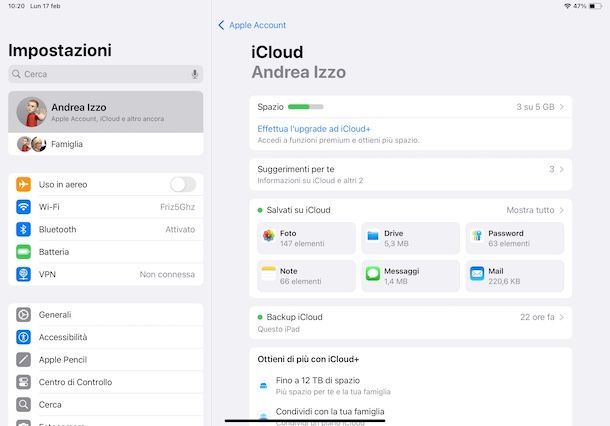Tap the battery indicator in the status bar
Viewport: 610px width, 426px height.
tap(596, 6)
